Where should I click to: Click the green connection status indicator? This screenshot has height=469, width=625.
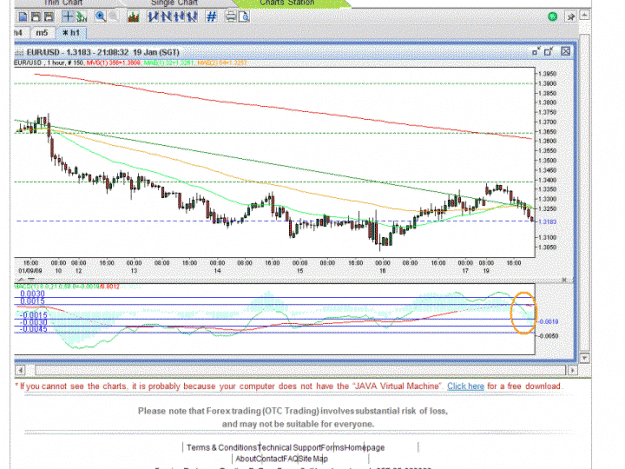[552, 17]
